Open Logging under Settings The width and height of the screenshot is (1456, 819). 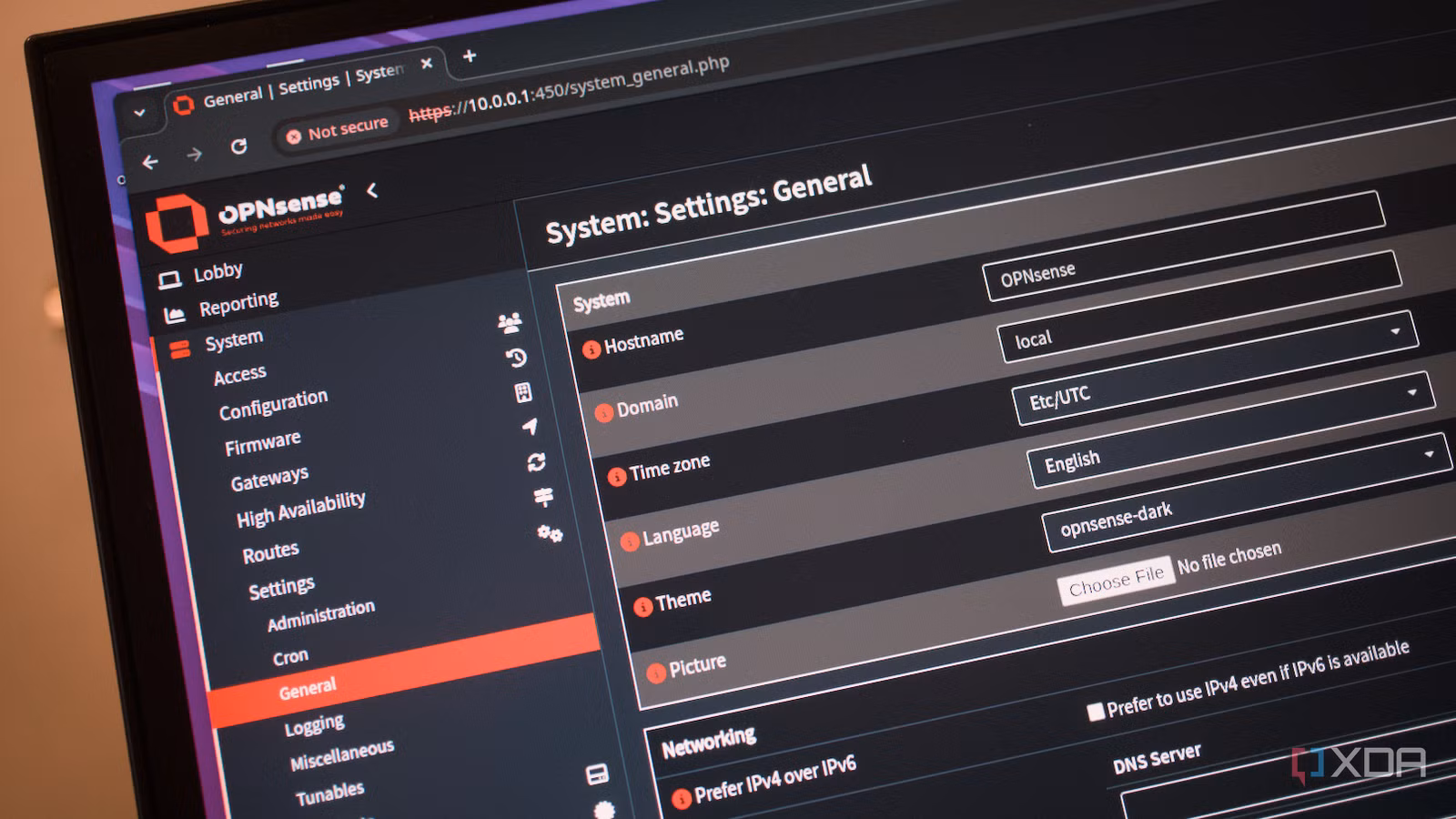point(315,724)
